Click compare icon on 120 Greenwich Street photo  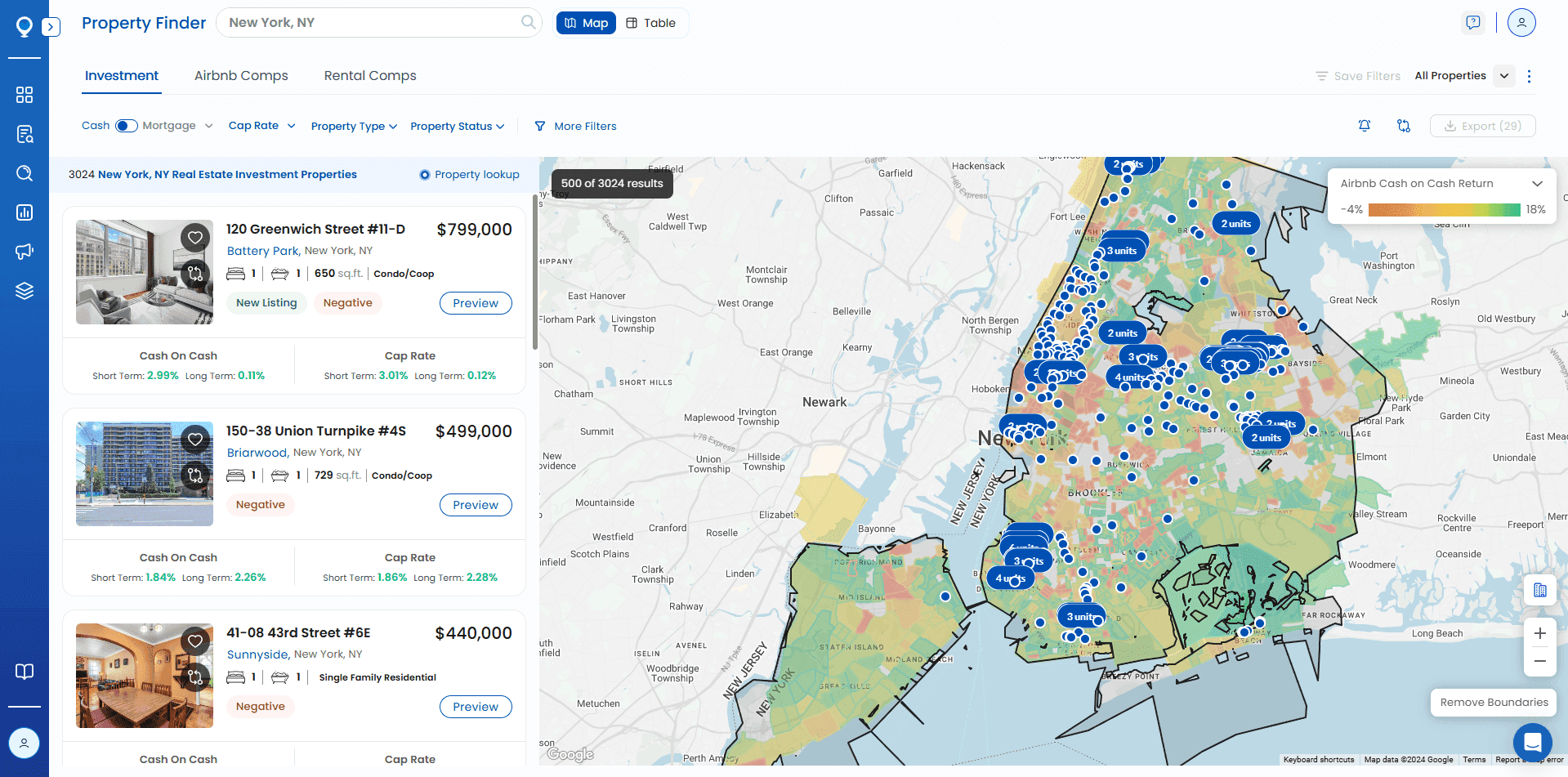(195, 273)
